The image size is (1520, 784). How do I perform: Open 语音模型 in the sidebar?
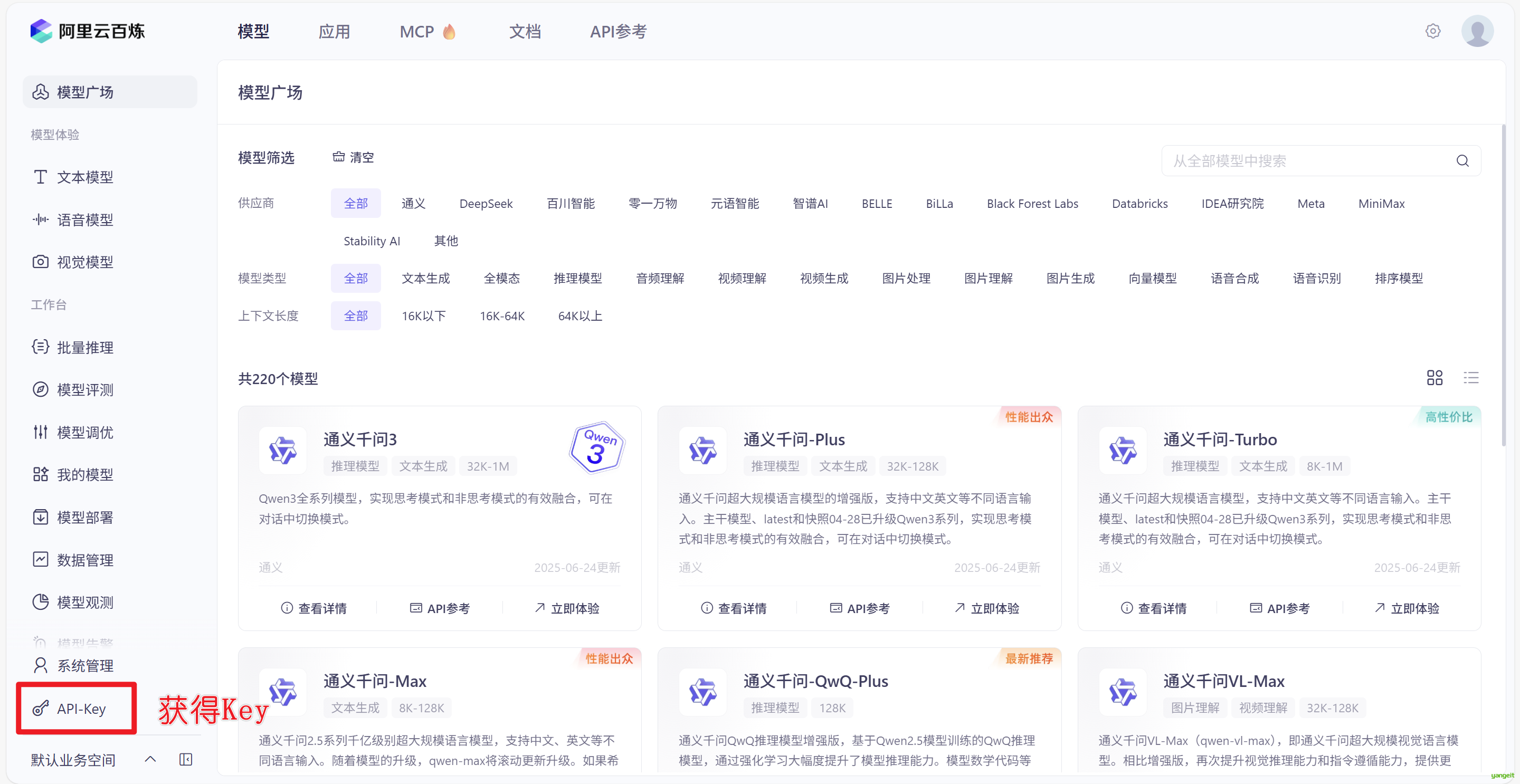pos(110,219)
